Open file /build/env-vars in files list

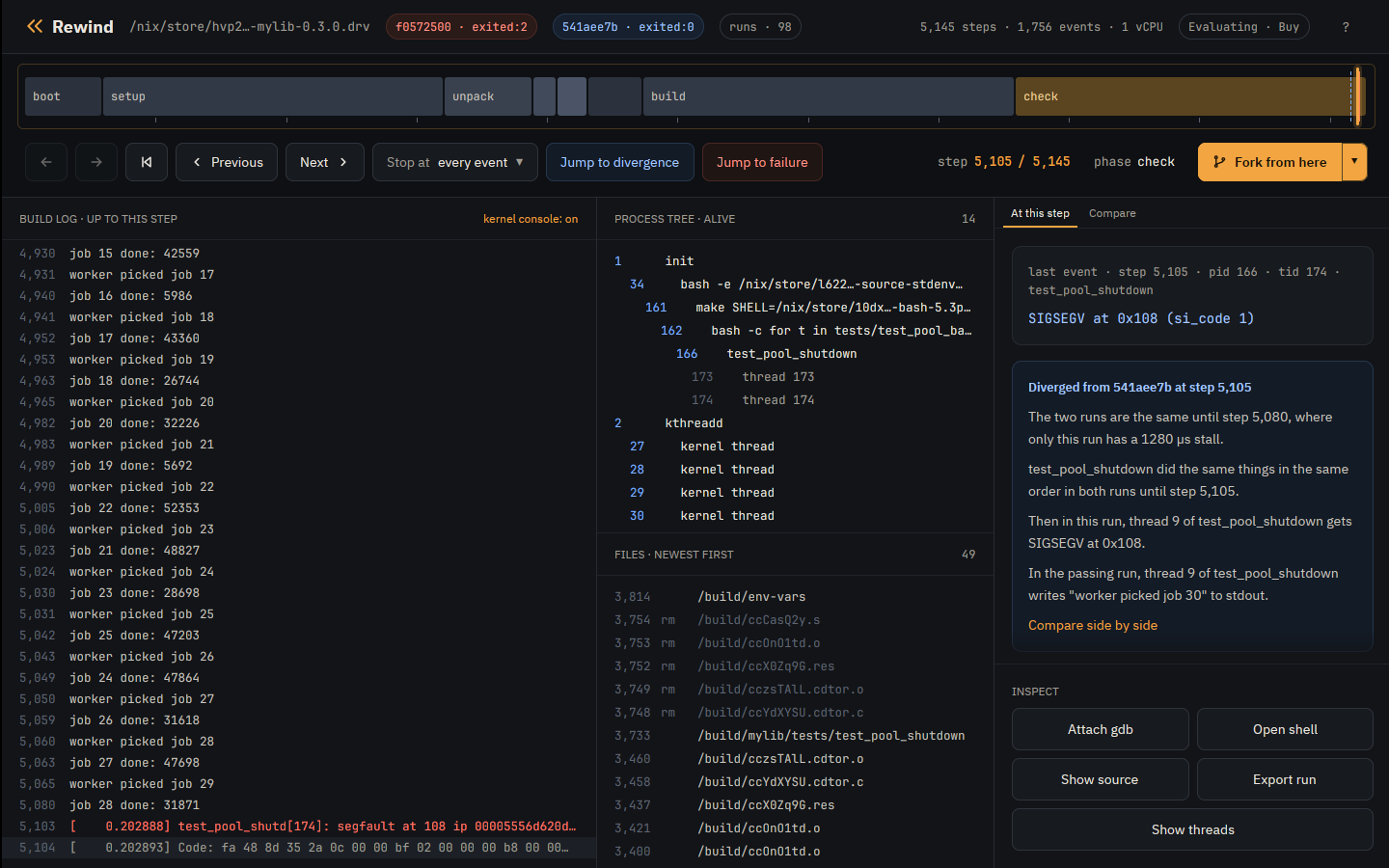pos(795,597)
